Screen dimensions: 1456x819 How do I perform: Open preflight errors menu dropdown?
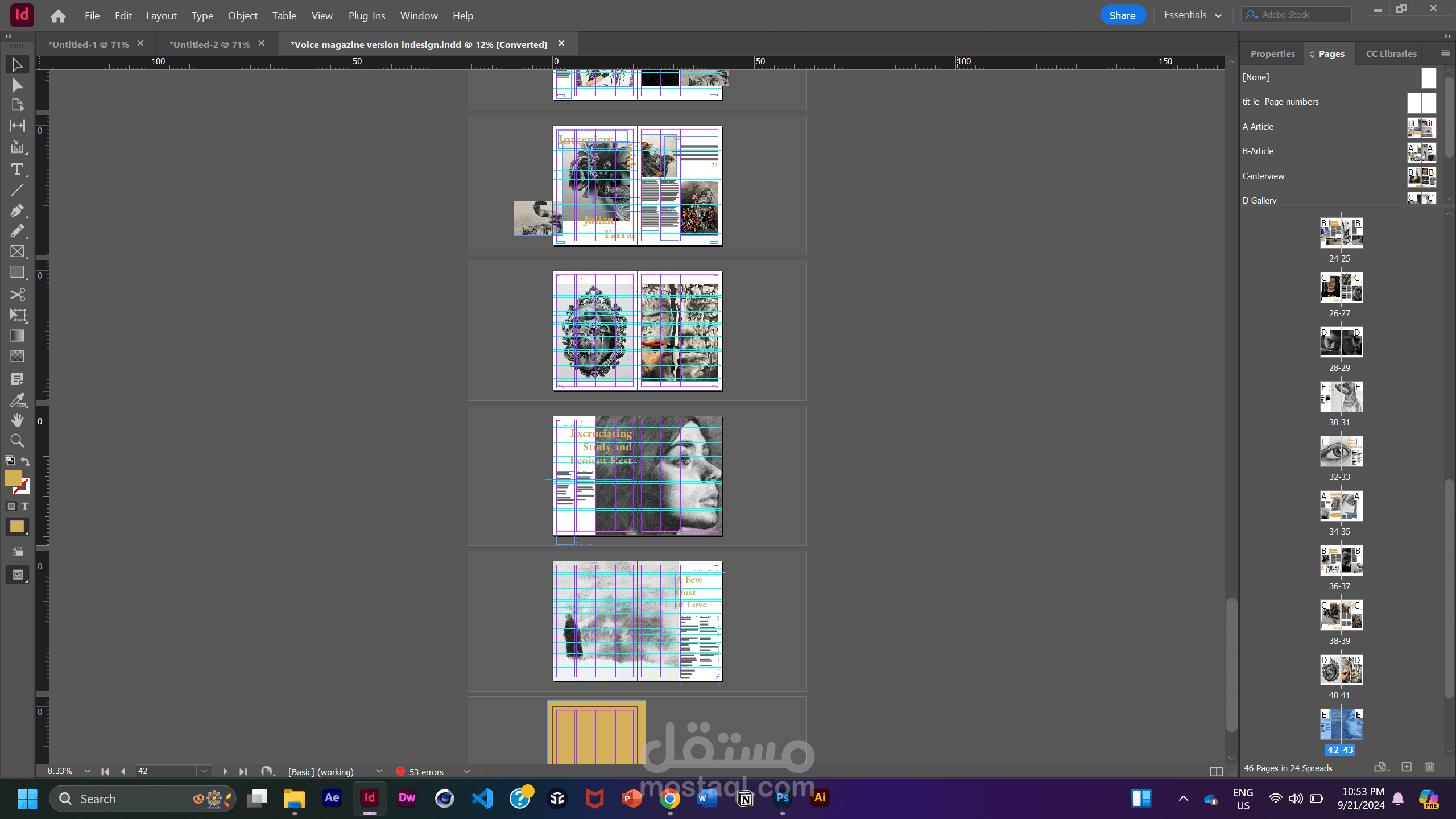tap(466, 772)
